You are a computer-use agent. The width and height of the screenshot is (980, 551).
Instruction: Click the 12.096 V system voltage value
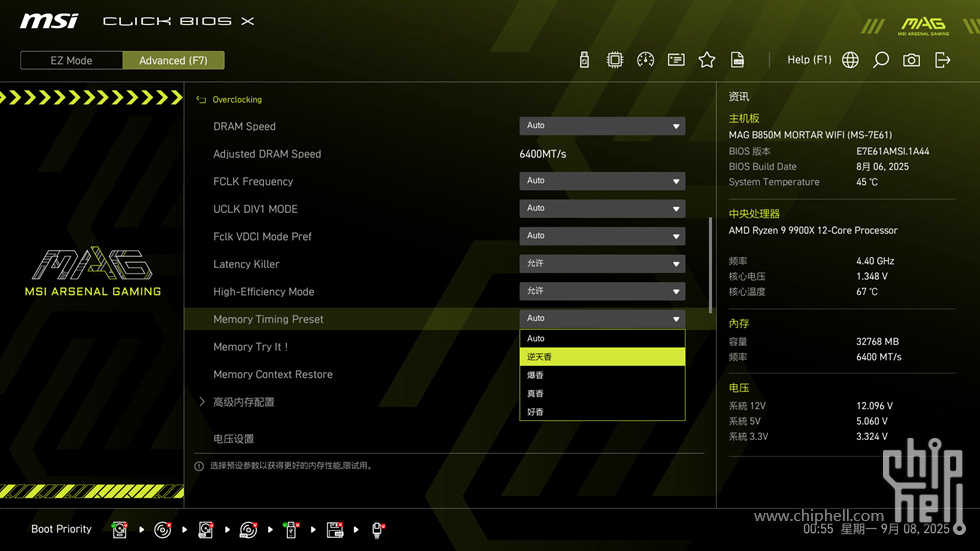(x=874, y=406)
